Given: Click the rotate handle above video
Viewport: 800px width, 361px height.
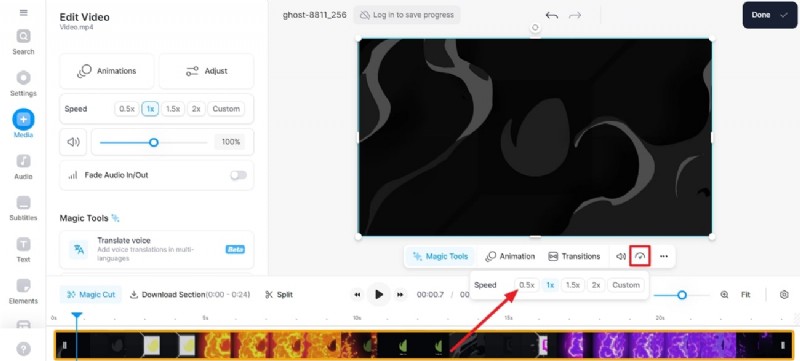Looking at the screenshot, I should tap(535, 28).
